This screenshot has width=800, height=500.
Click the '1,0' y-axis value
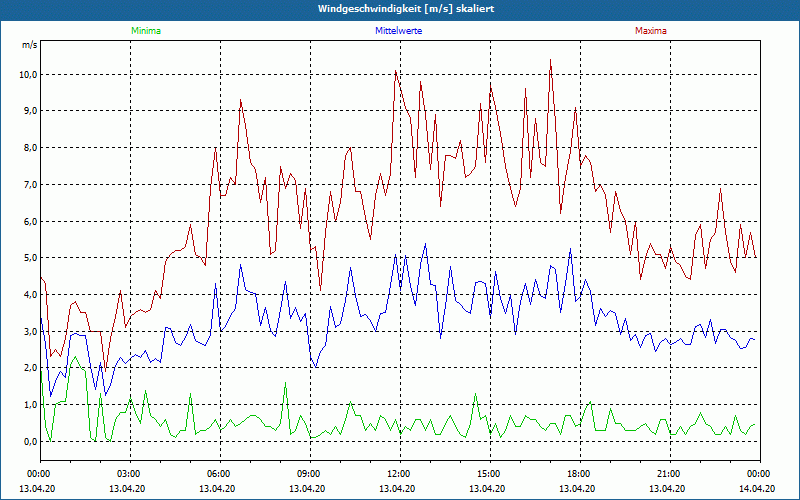pos(30,405)
